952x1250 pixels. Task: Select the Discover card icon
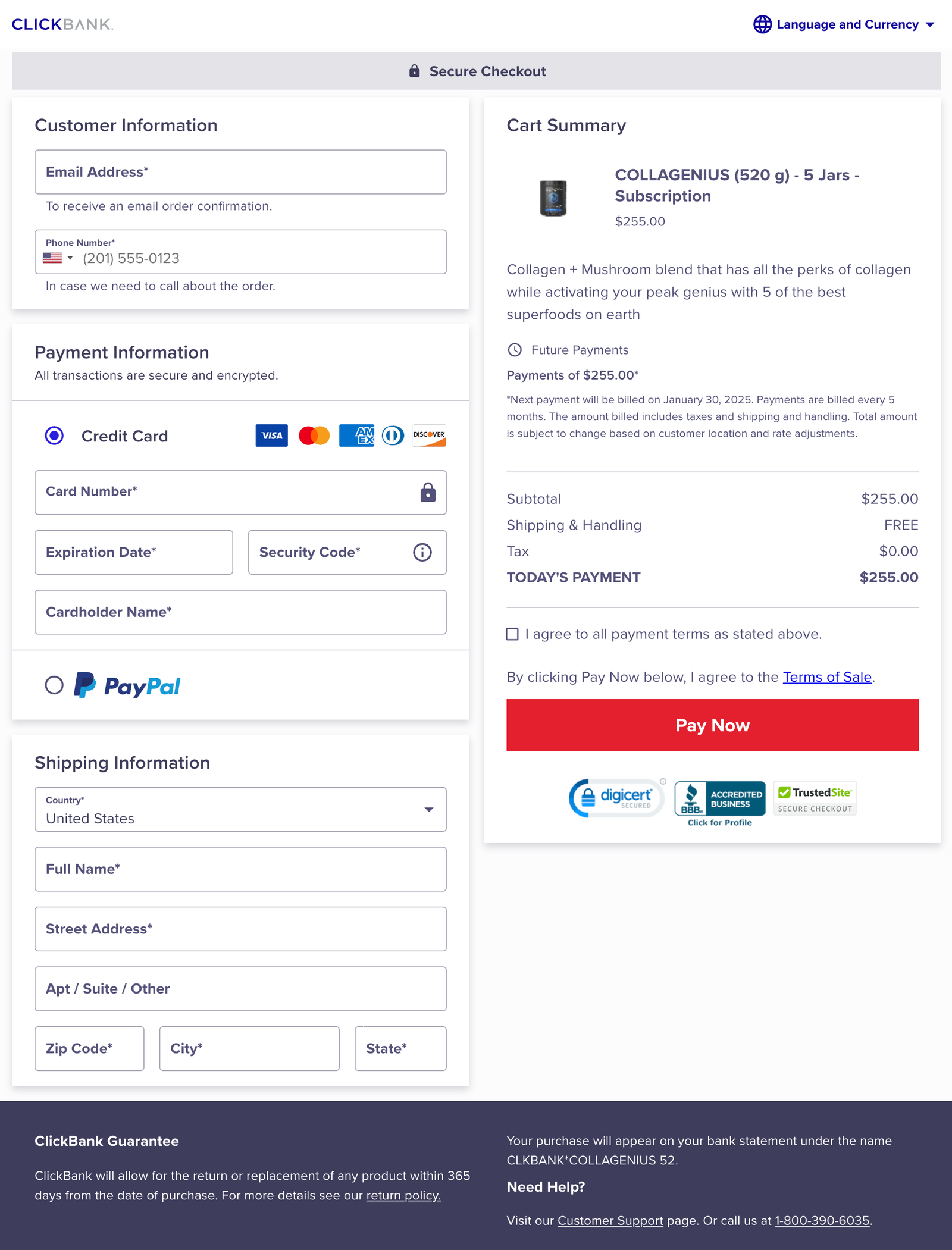tap(428, 436)
